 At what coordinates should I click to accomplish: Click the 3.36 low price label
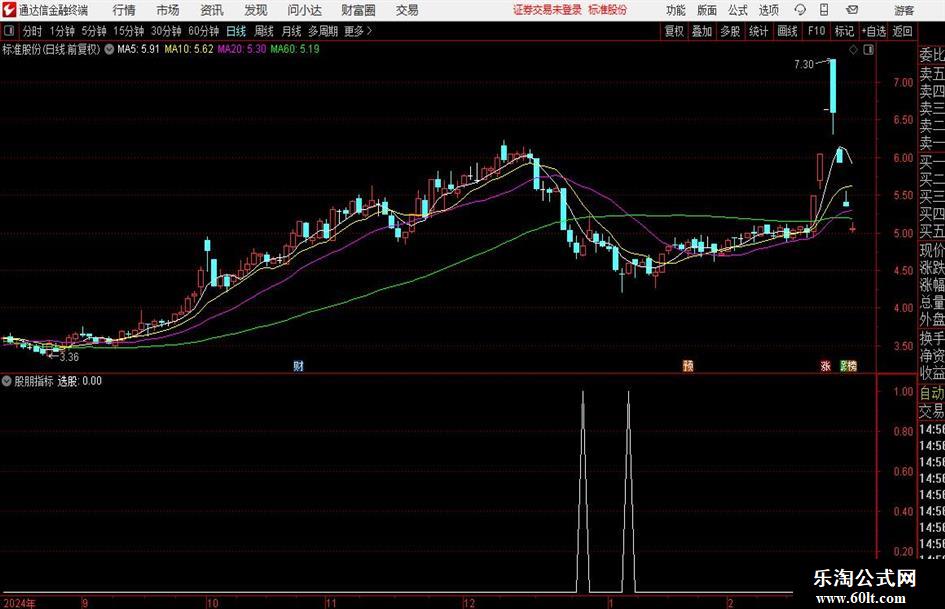click(x=69, y=357)
